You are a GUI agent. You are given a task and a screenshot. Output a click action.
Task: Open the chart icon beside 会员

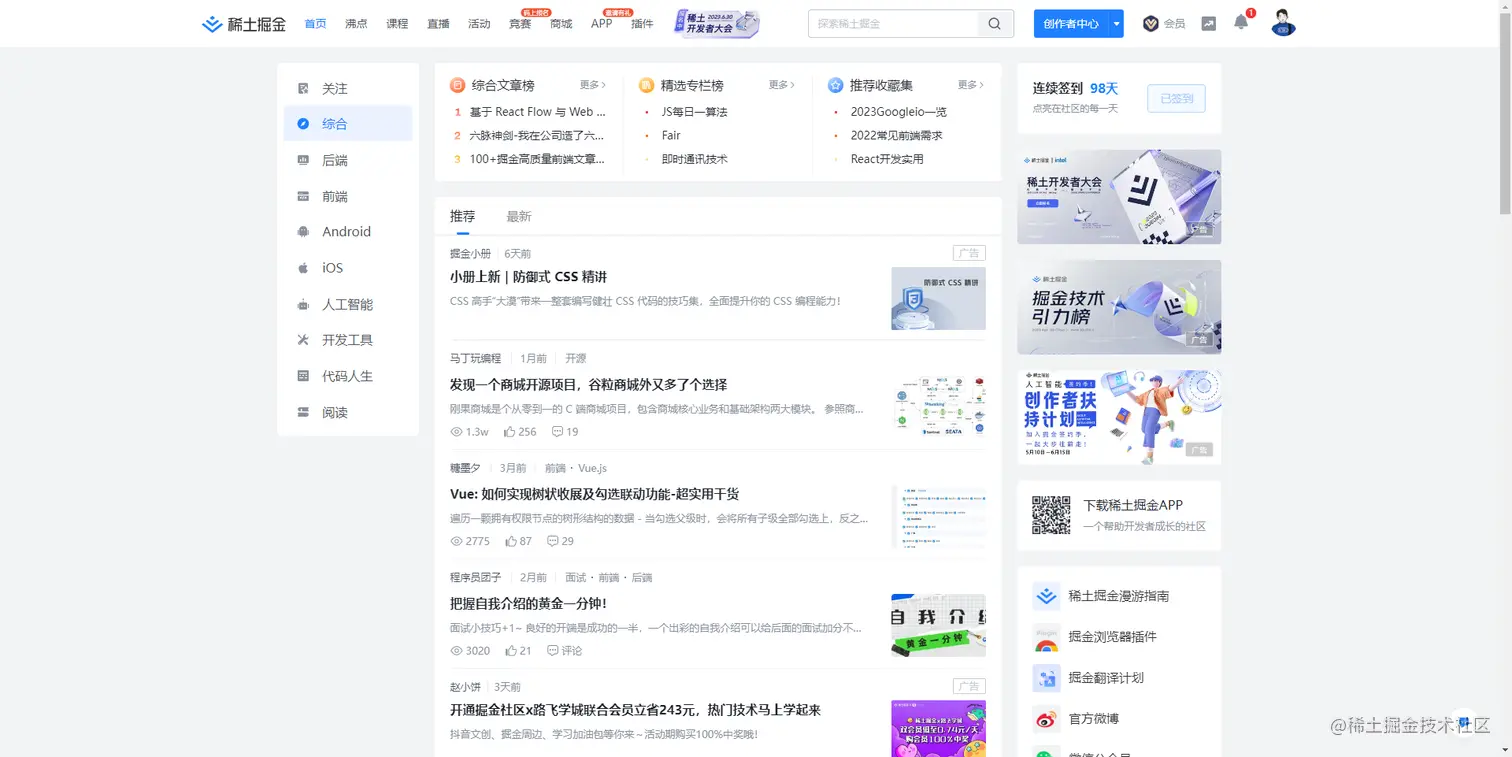tap(1209, 23)
